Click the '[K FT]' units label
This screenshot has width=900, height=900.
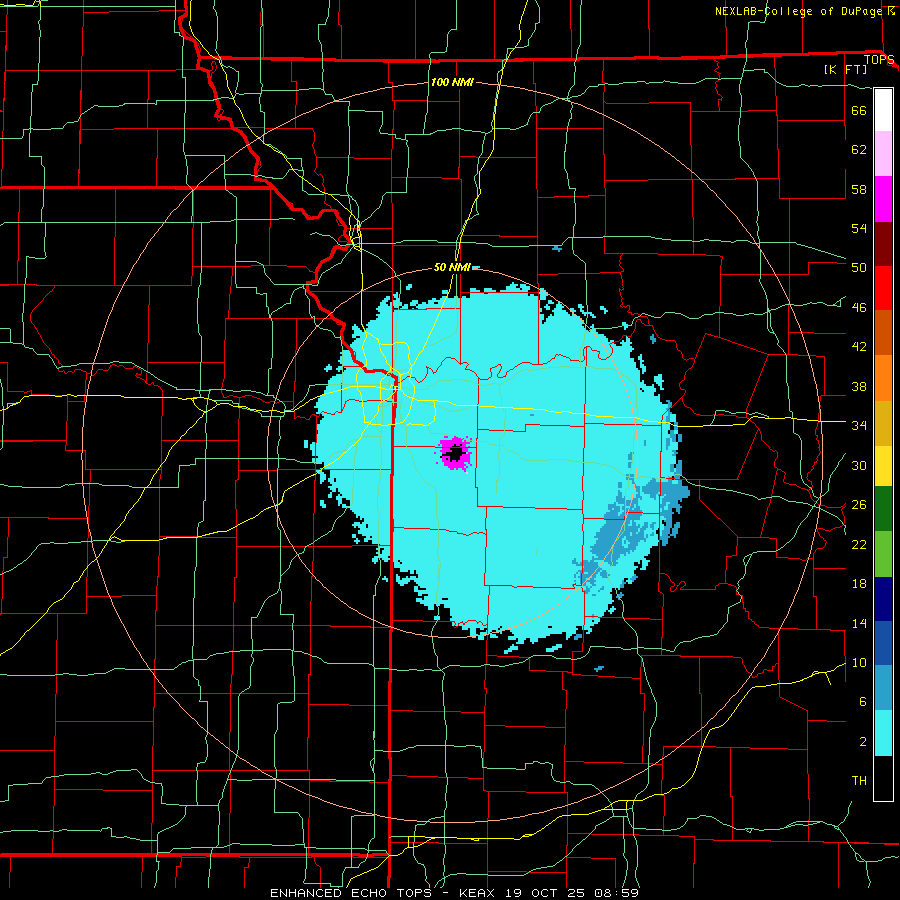click(845, 70)
